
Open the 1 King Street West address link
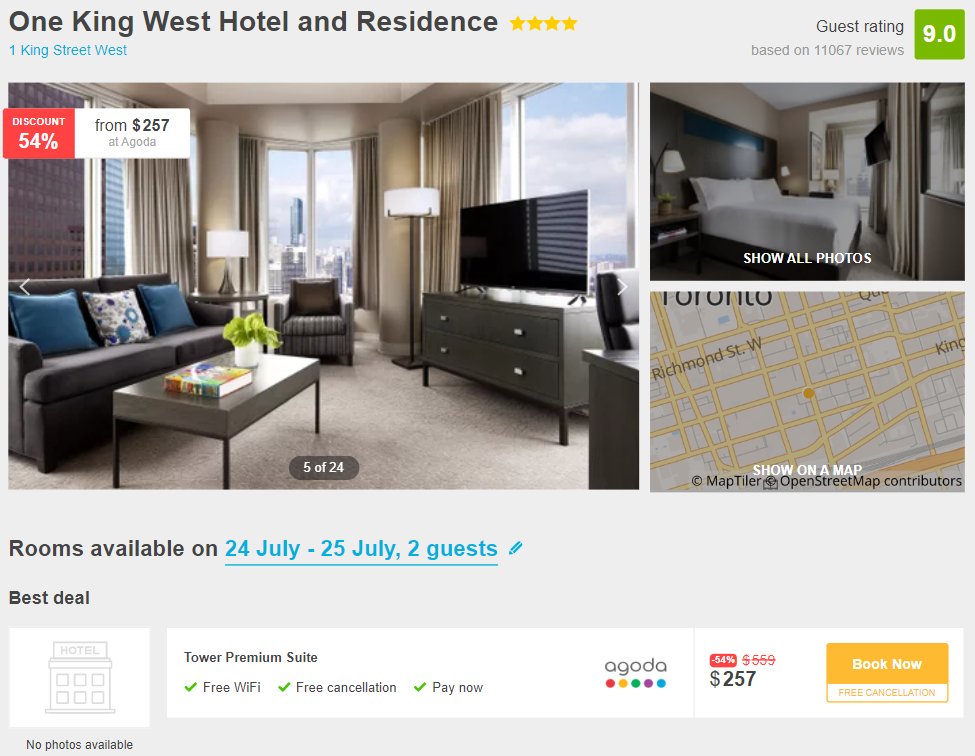[68, 50]
